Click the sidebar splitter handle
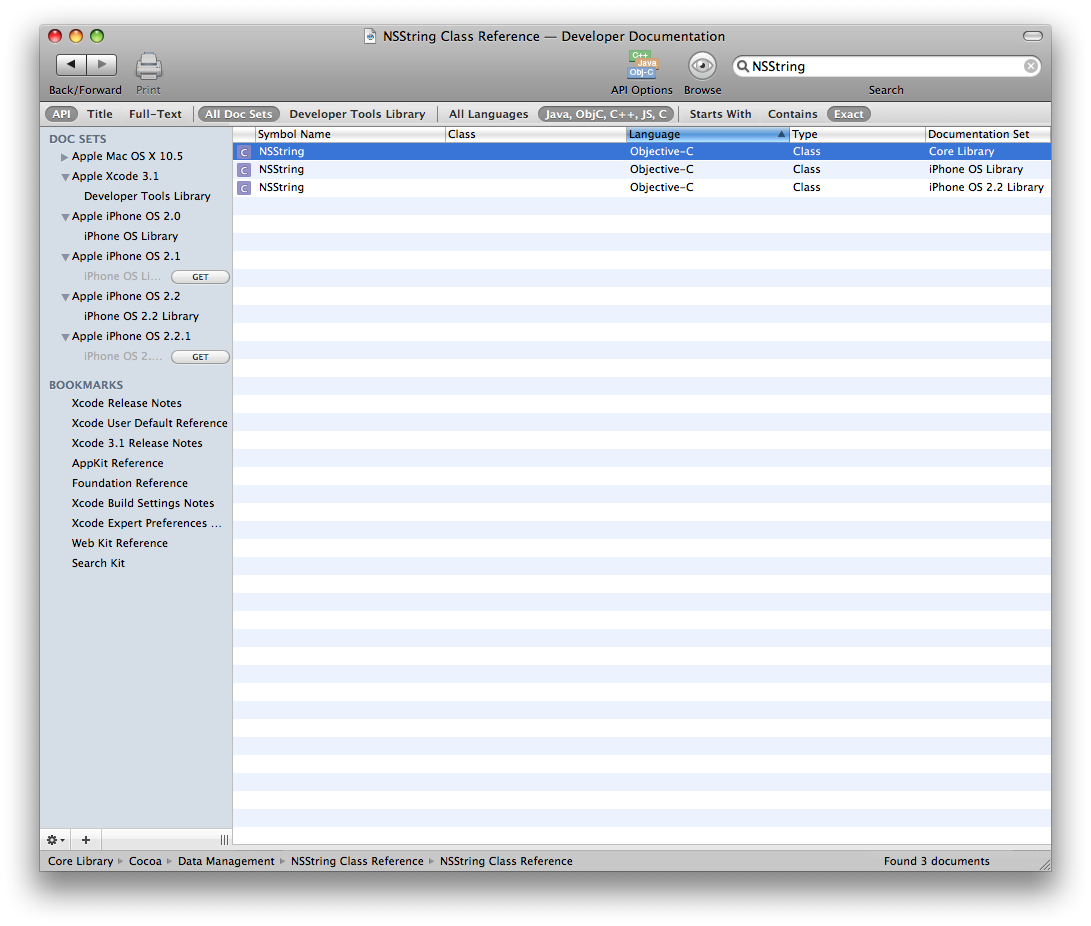This screenshot has height=926, width=1091. point(224,840)
